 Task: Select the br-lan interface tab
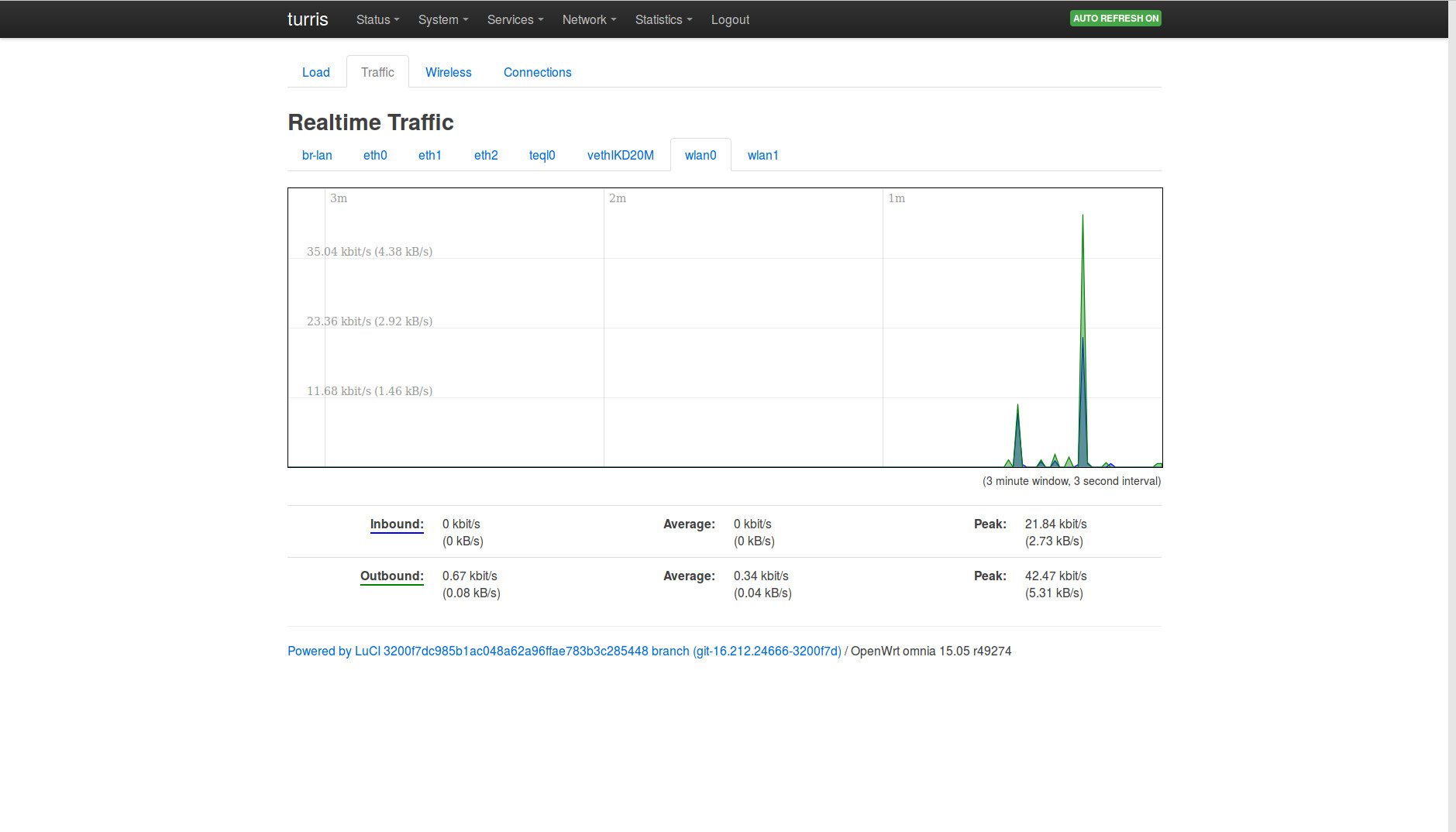coord(317,155)
